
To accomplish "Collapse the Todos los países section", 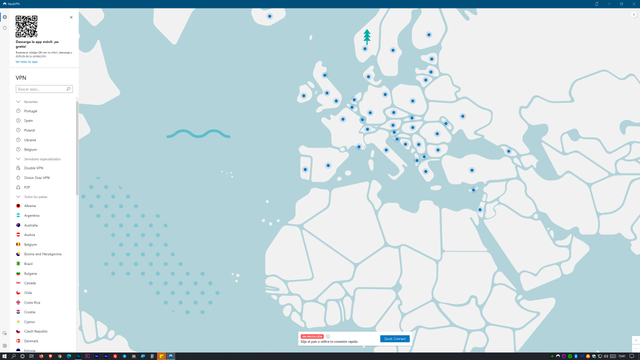I will coord(18,197).
